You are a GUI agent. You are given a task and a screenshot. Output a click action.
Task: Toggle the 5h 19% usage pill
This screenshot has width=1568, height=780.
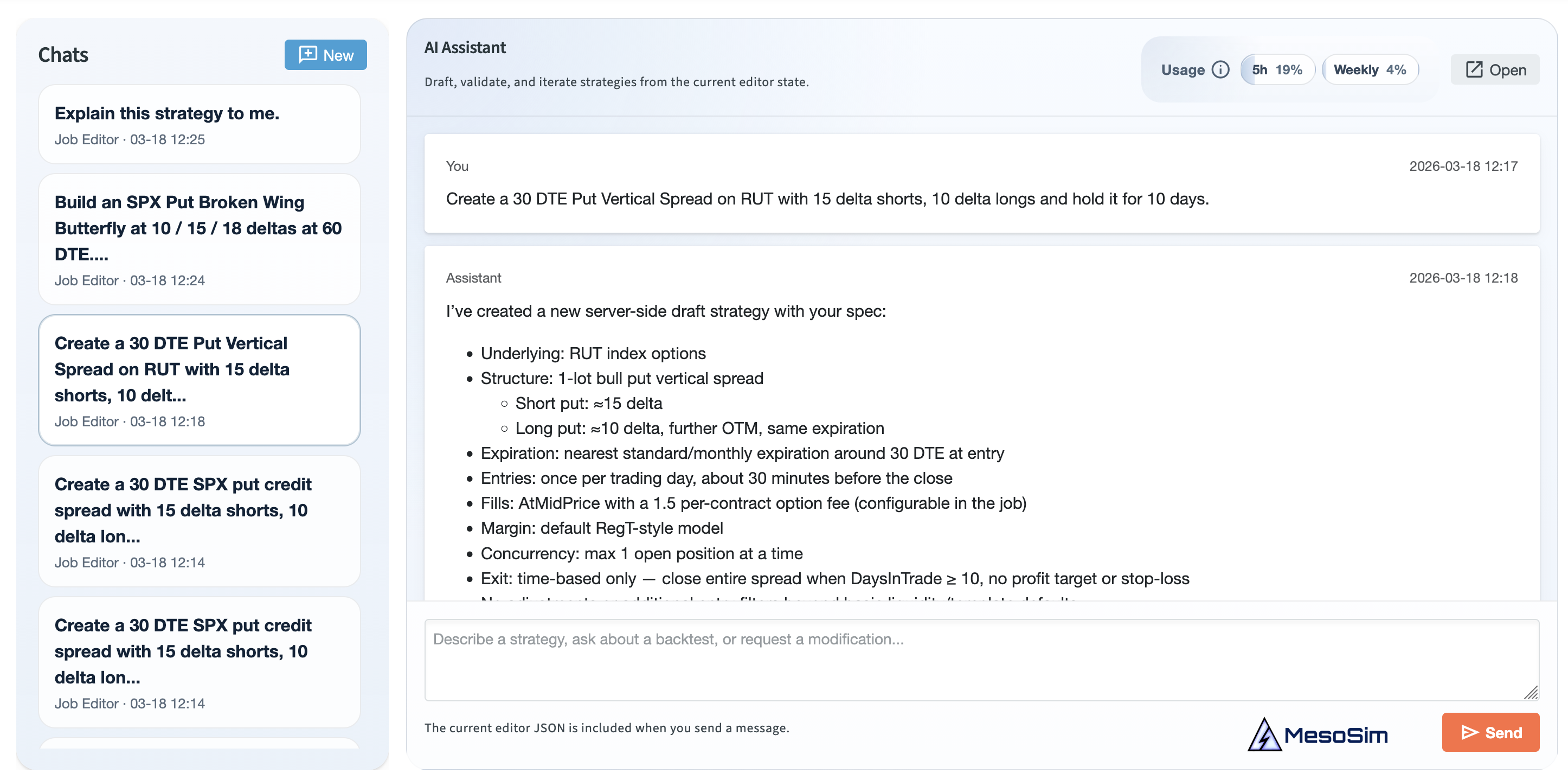[x=1277, y=69]
